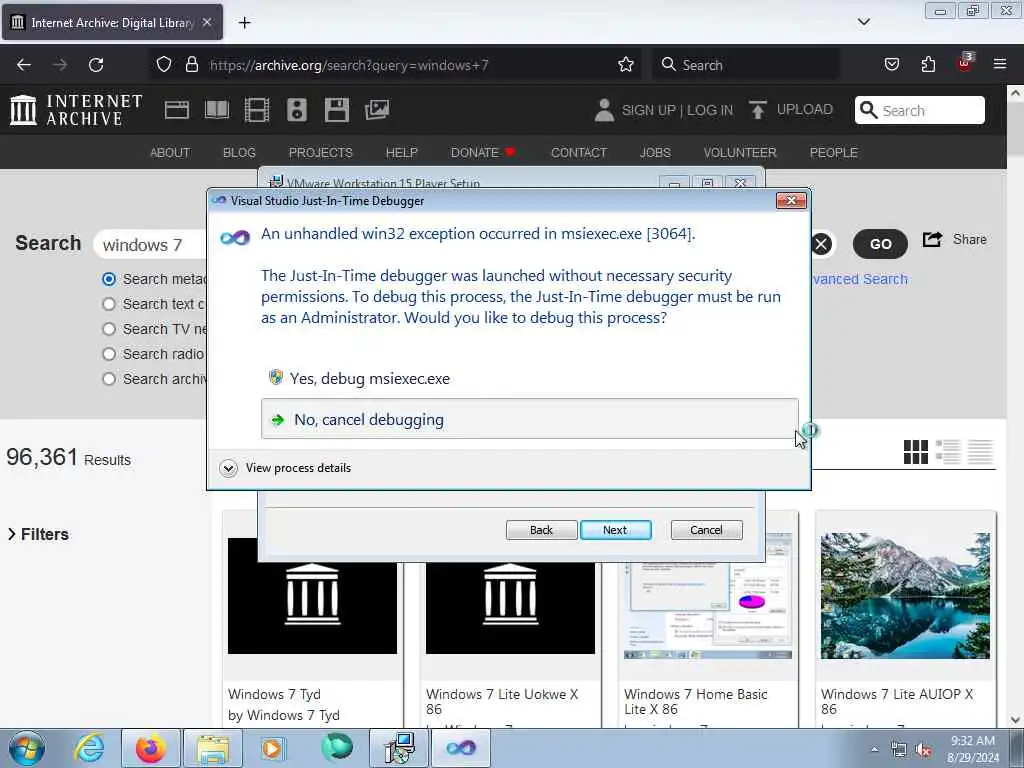Viewport: 1024px width, 768px height.
Task: Close the Internet Archive tab
Action: [207, 22]
